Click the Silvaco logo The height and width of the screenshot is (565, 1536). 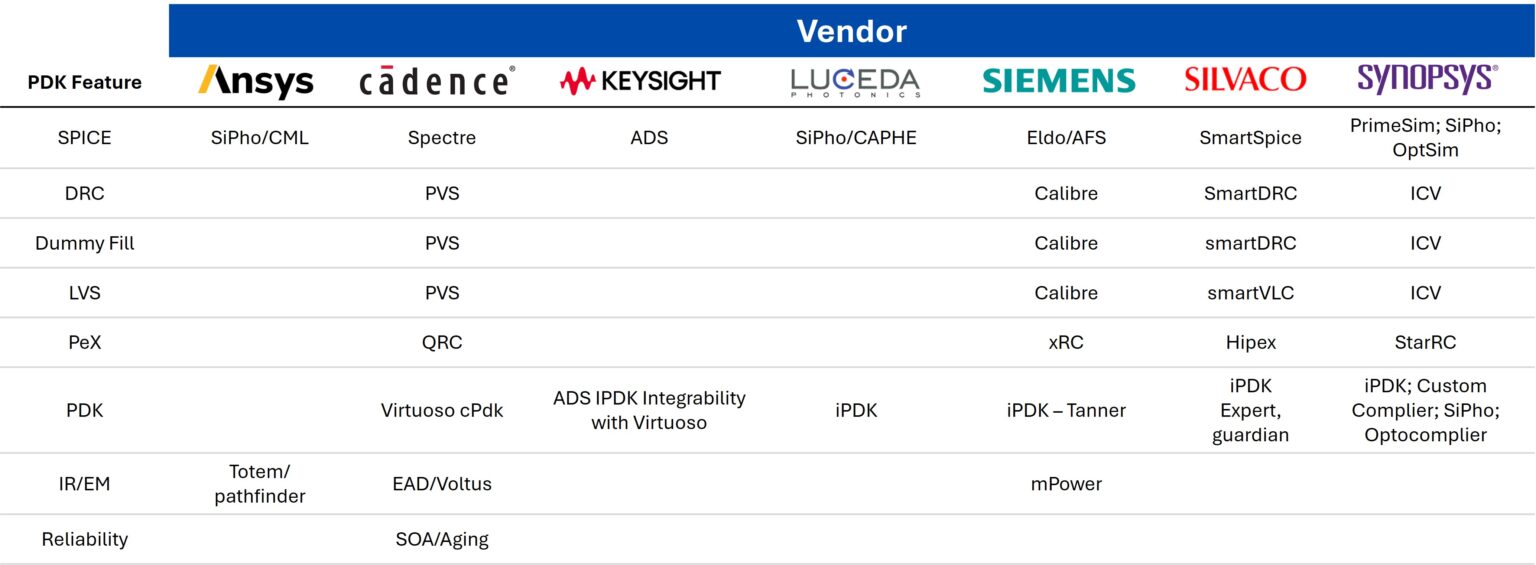[1245, 80]
